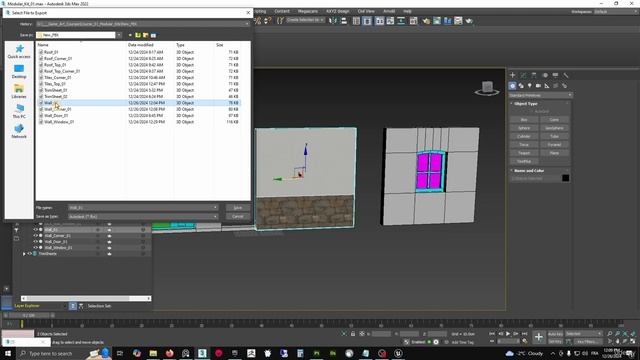Viewport: 640px width, 360px height.
Task: Open Quick access in the export dialog
Action: pos(19,51)
